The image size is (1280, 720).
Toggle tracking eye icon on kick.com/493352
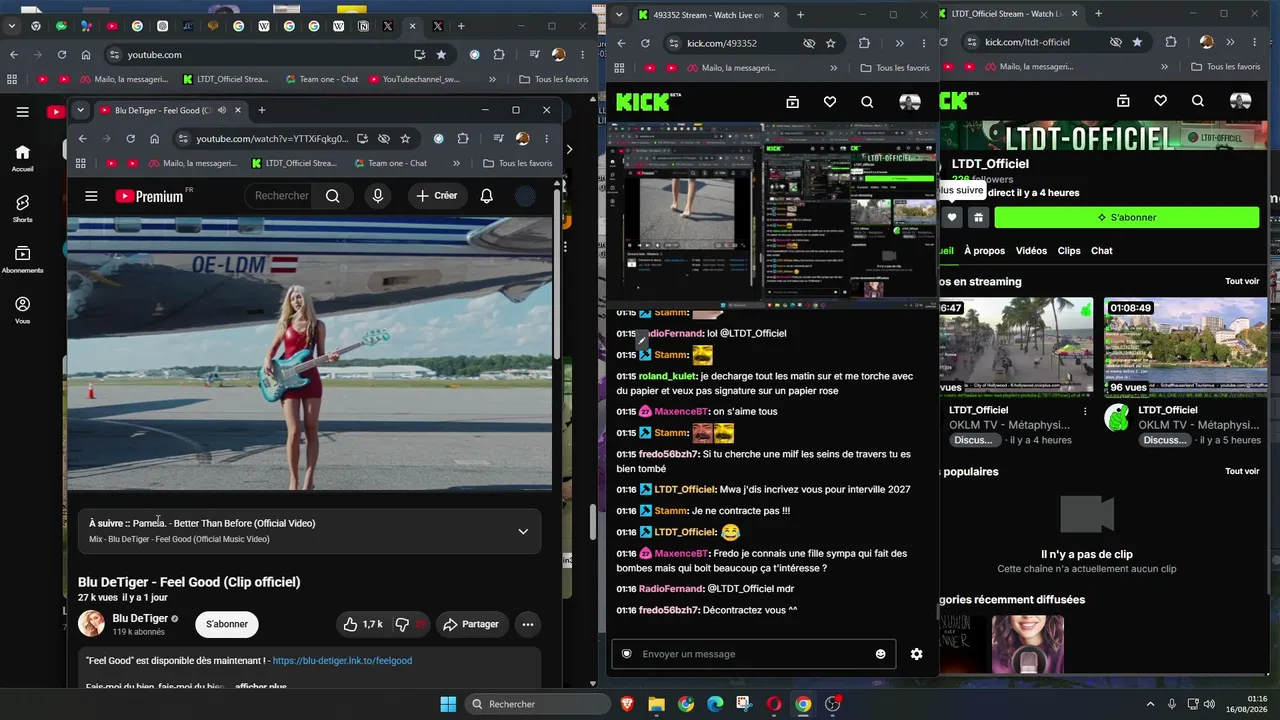click(x=809, y=43)
